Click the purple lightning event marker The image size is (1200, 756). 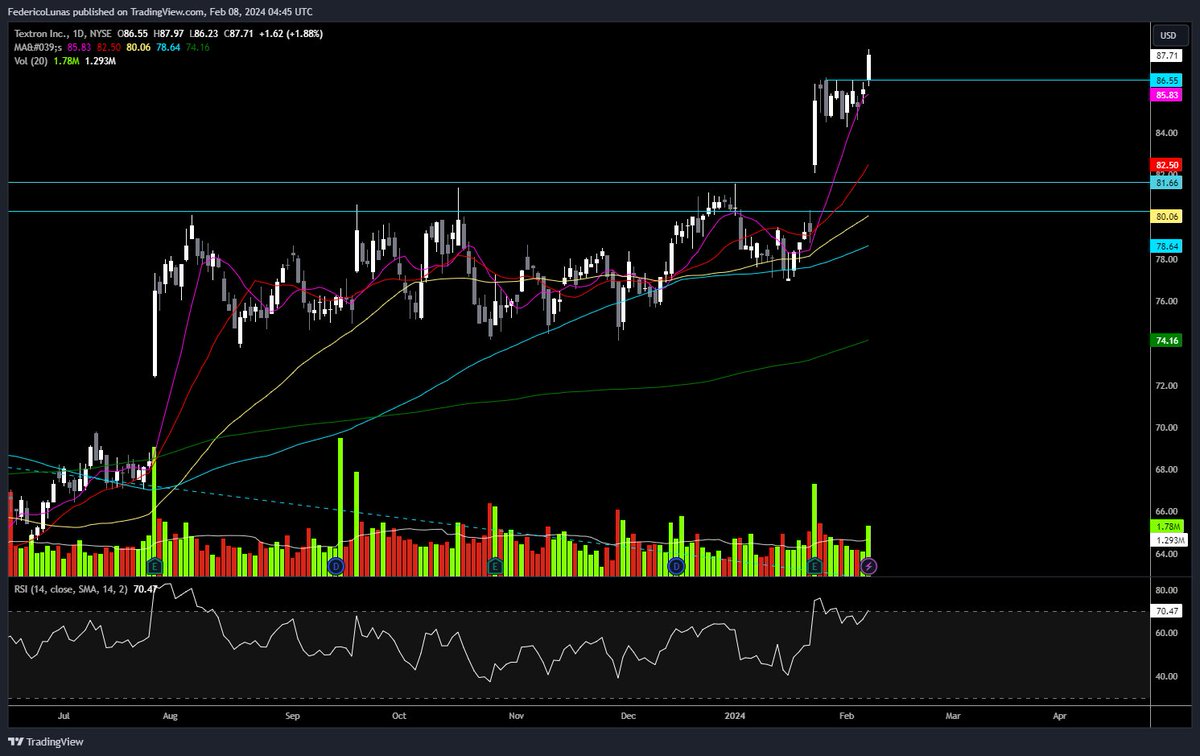pos(869,566)
